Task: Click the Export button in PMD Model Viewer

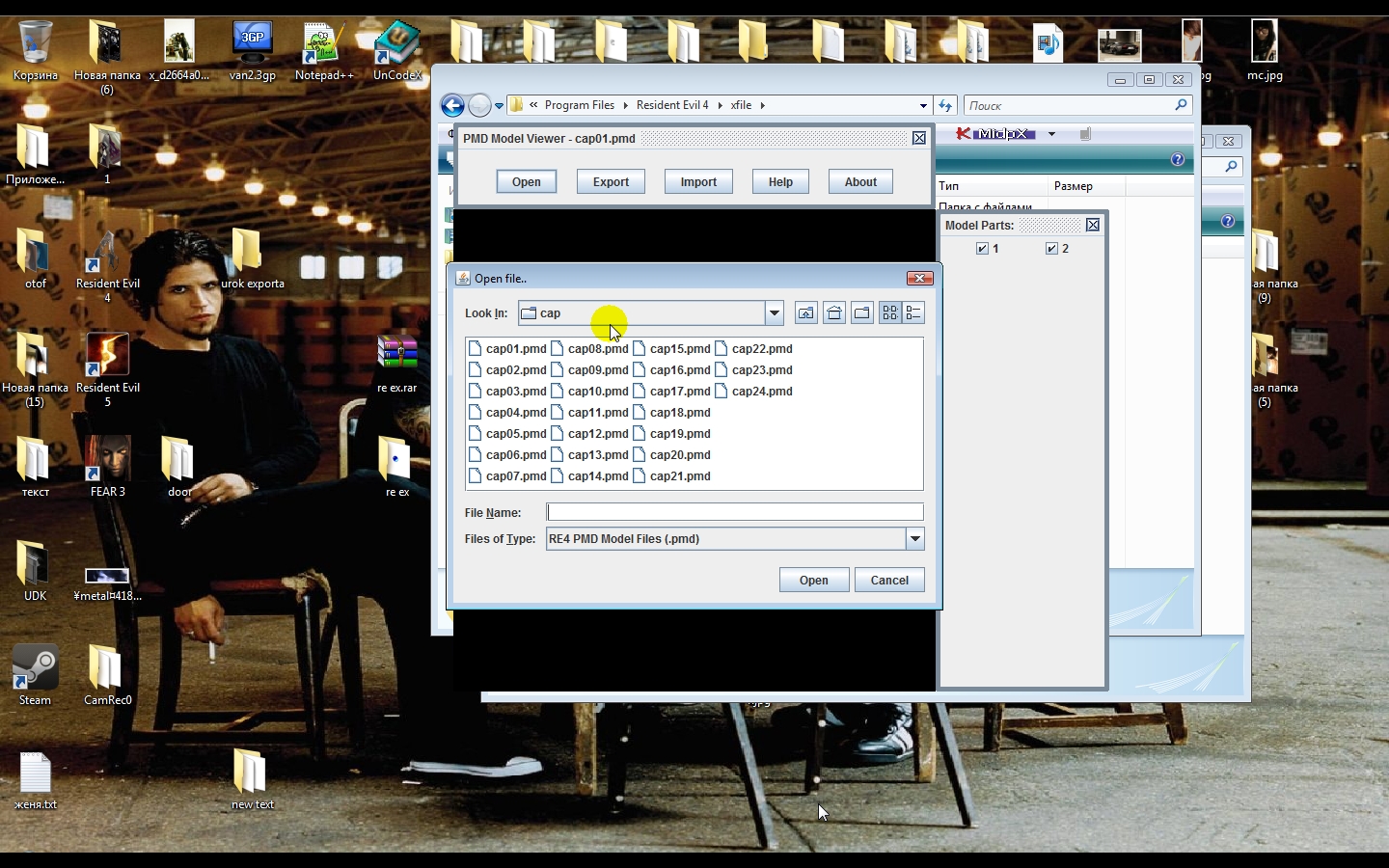Action: 611,181
